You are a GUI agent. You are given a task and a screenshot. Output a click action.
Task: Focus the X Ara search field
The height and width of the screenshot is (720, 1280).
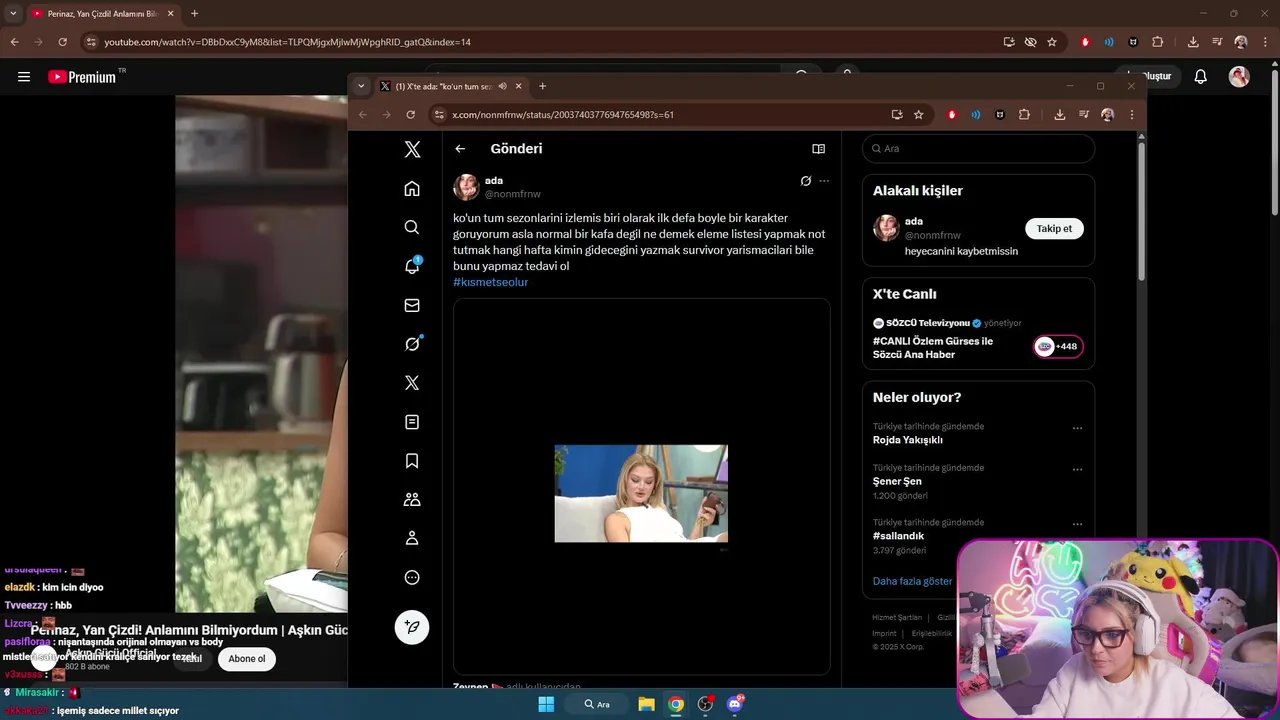click(x=978, y=149)
